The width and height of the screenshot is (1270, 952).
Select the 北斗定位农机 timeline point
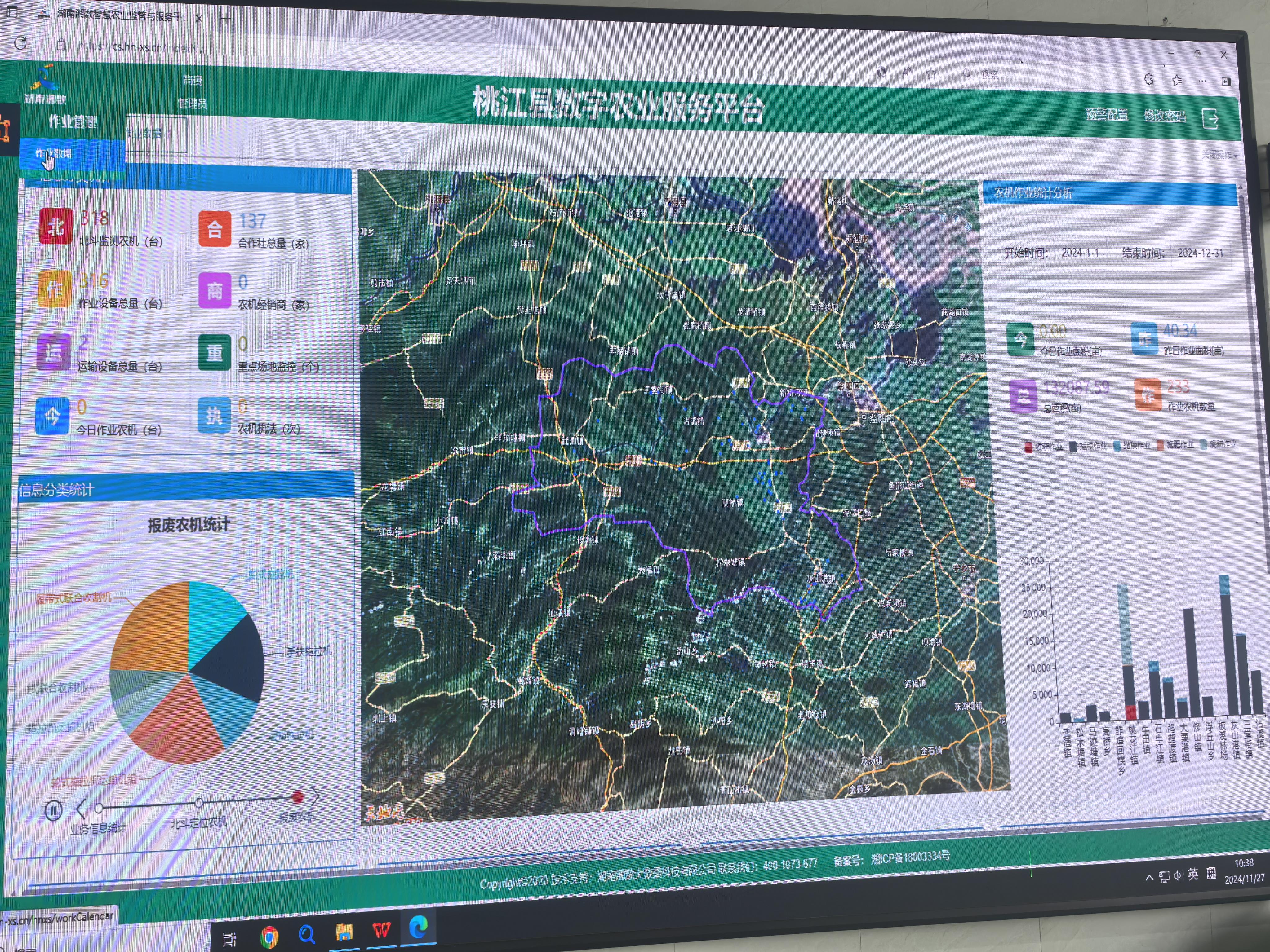(x=199, y=802)
